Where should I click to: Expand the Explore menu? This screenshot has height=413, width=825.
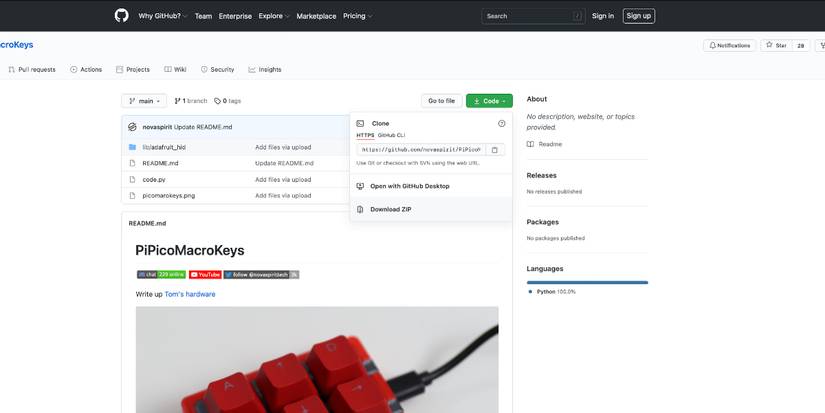[274, 16]
